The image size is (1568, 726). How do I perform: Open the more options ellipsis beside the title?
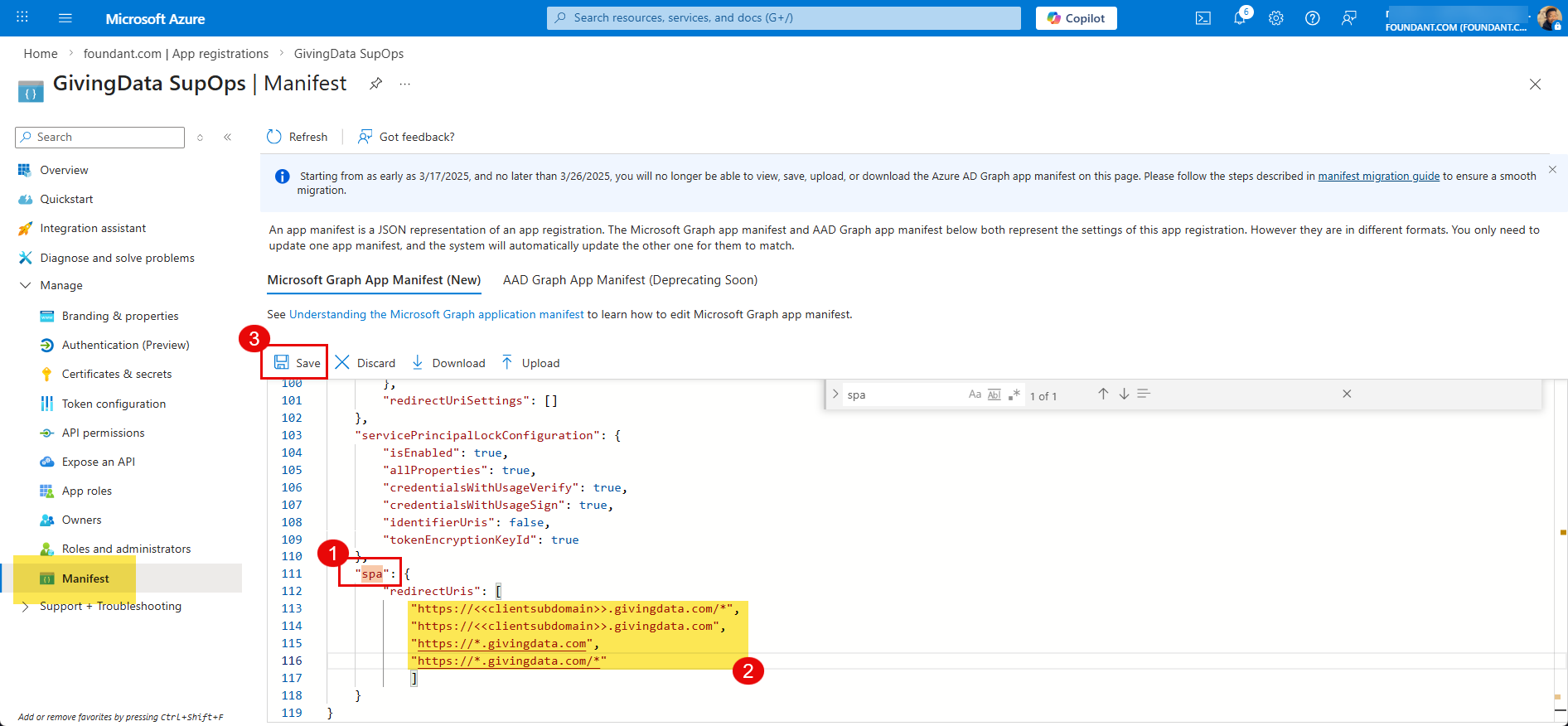coord(405,84)
